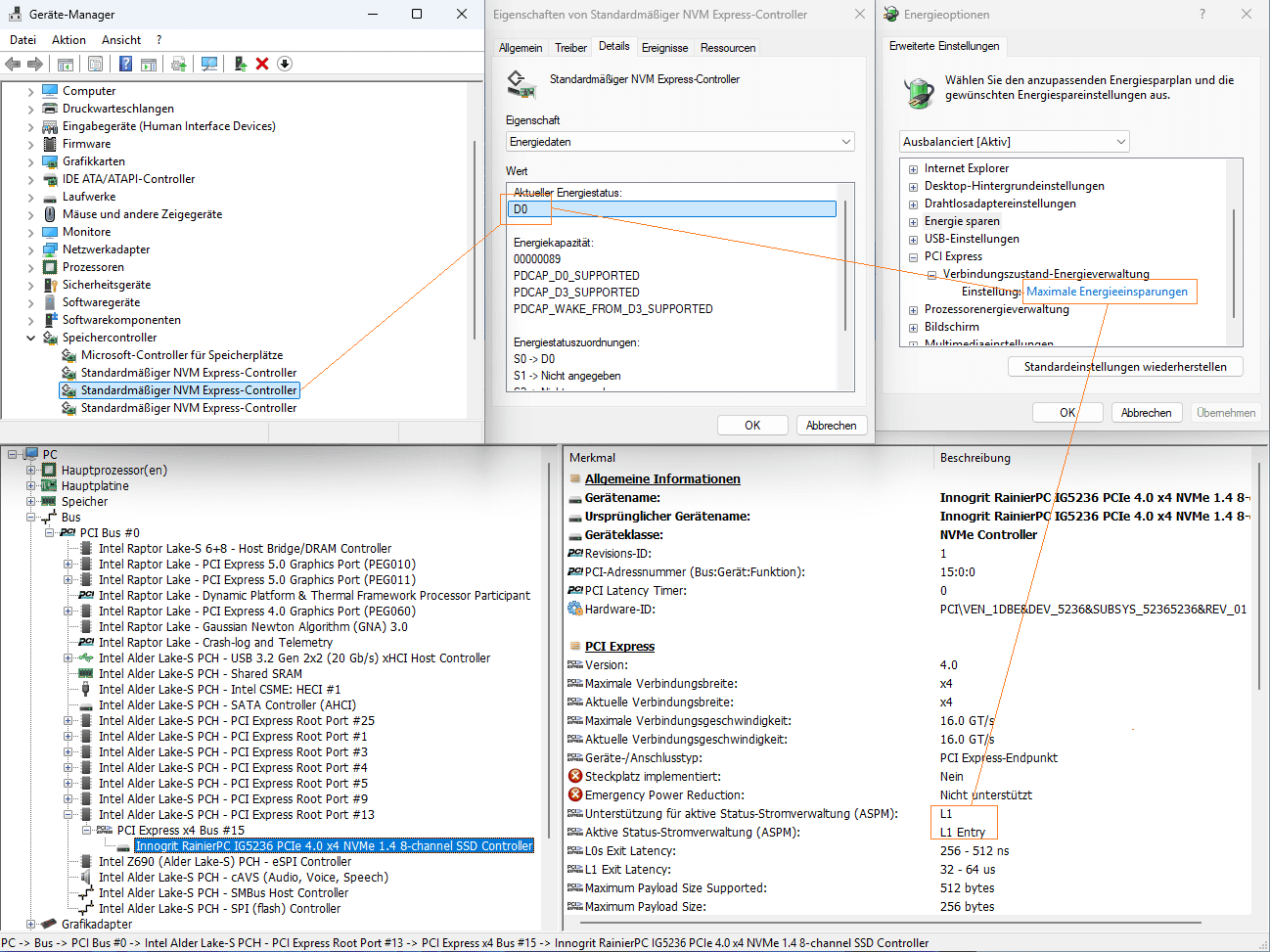Click the Mäuse und andere Zeigegeräte icon
Viewport: 1270px width, 952px height.
click(50, 214)
